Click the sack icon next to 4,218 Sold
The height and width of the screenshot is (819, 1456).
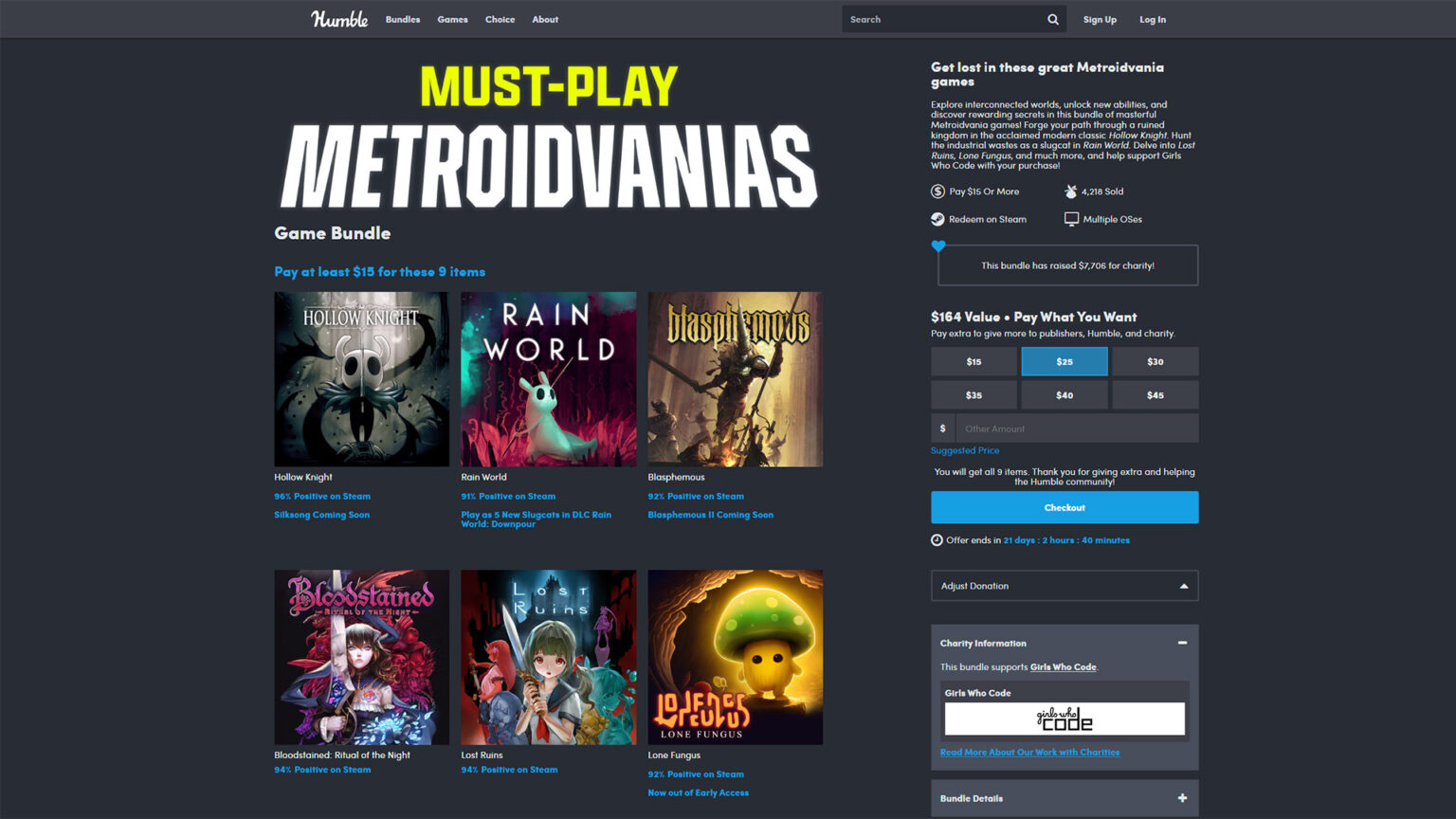click(x=1069, y=191)
